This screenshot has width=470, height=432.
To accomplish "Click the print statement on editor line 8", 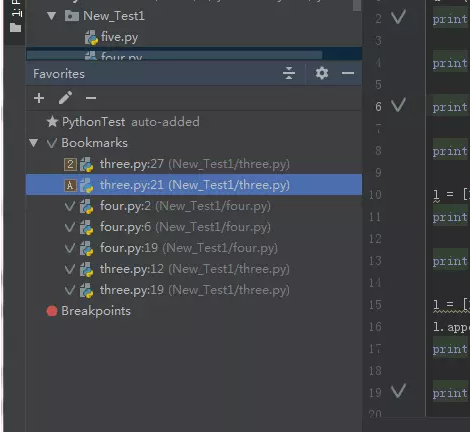I will (450, 151).
